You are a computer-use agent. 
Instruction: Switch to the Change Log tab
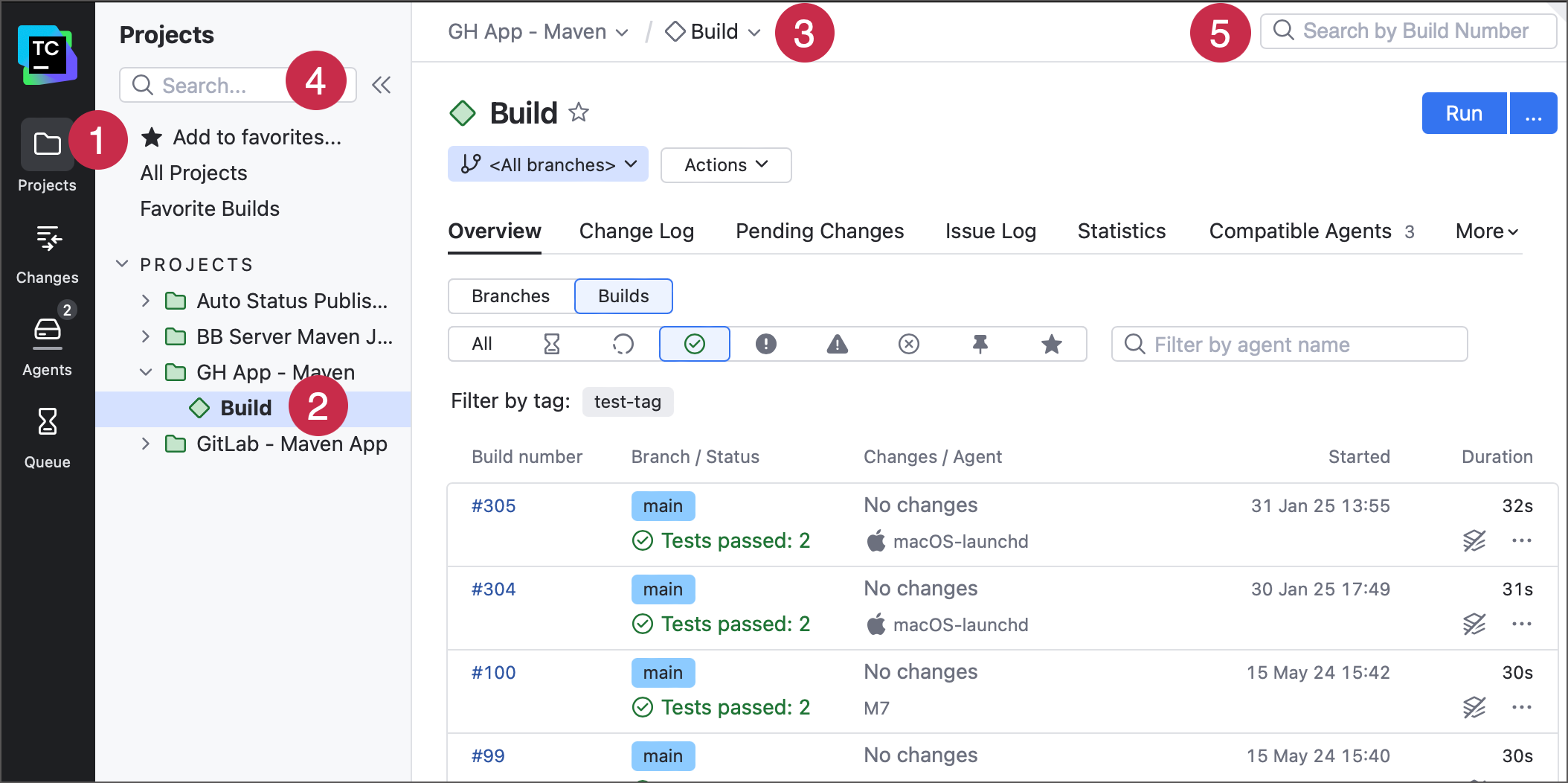pyautogui.click(x=636, y=231)
